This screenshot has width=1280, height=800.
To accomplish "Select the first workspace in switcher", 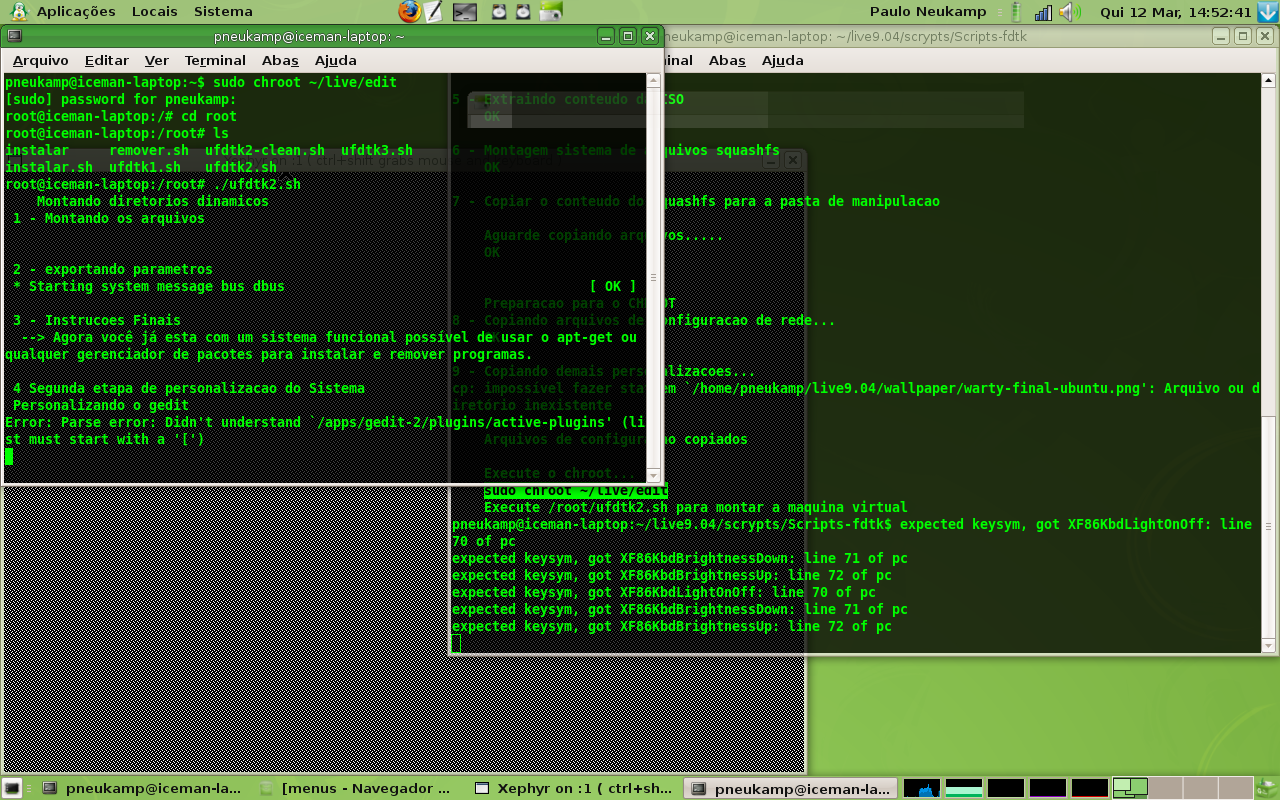I will click(x=1130, y=788).
